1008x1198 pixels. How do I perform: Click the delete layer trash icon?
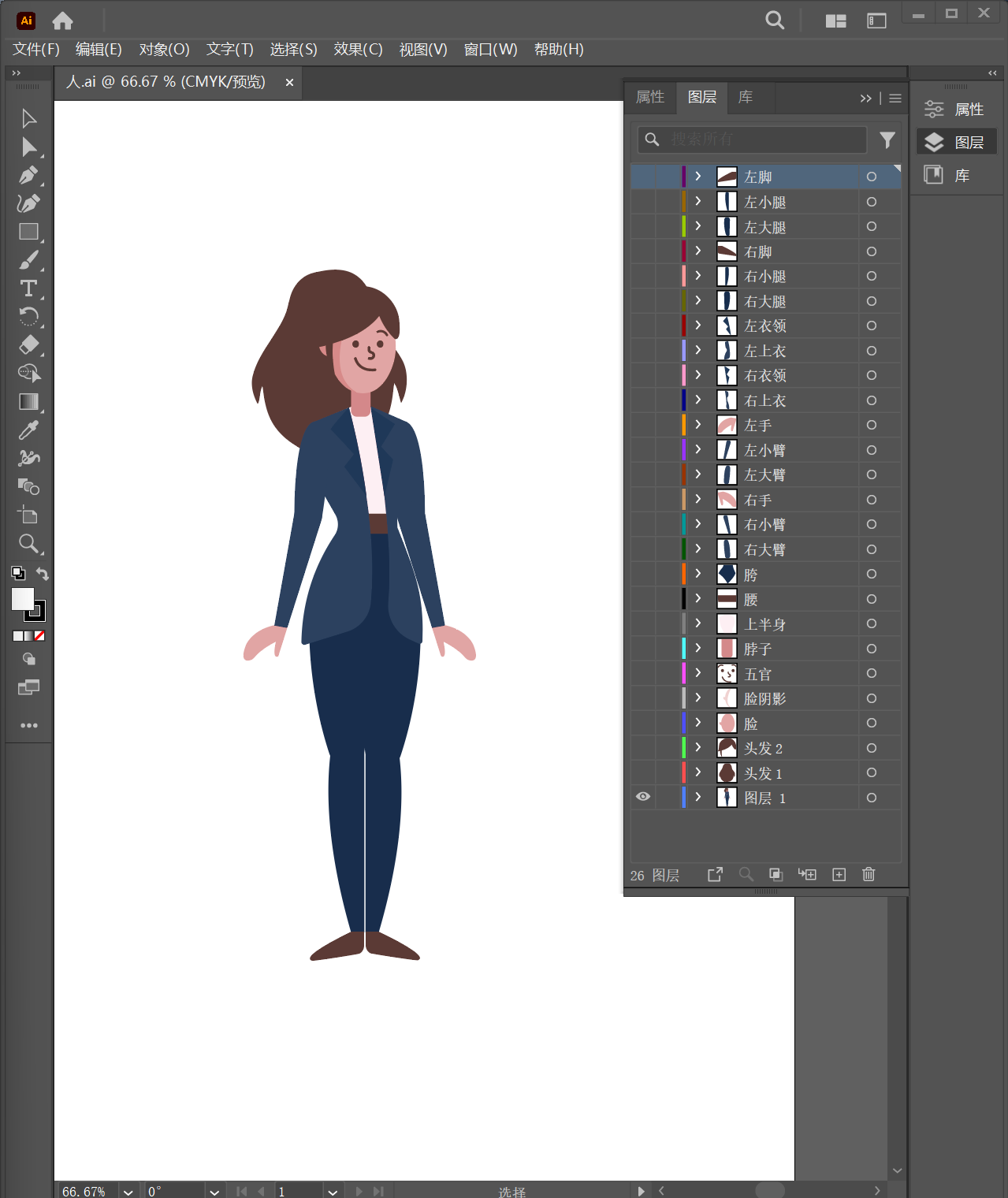coord(869,874)
